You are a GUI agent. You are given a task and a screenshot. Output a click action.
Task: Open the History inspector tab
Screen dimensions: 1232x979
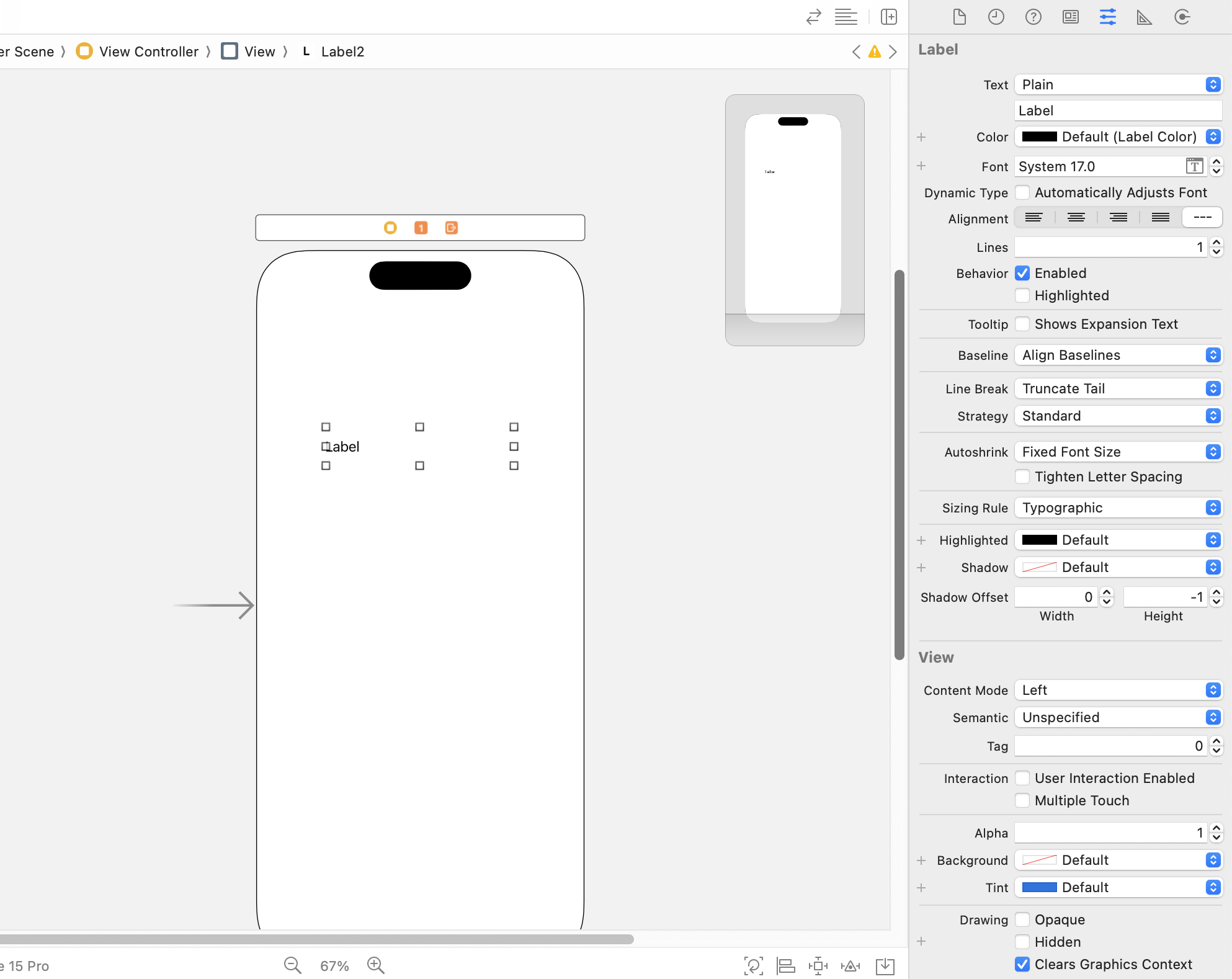point(996,17)
